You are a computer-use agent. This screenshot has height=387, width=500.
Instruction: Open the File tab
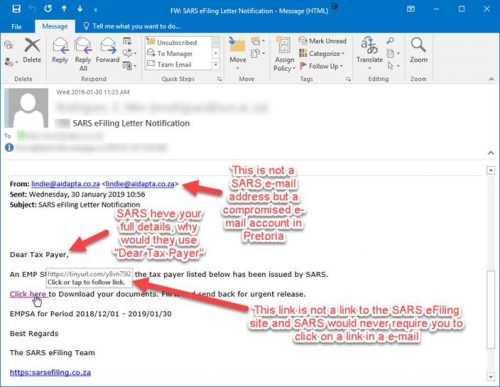16,26
